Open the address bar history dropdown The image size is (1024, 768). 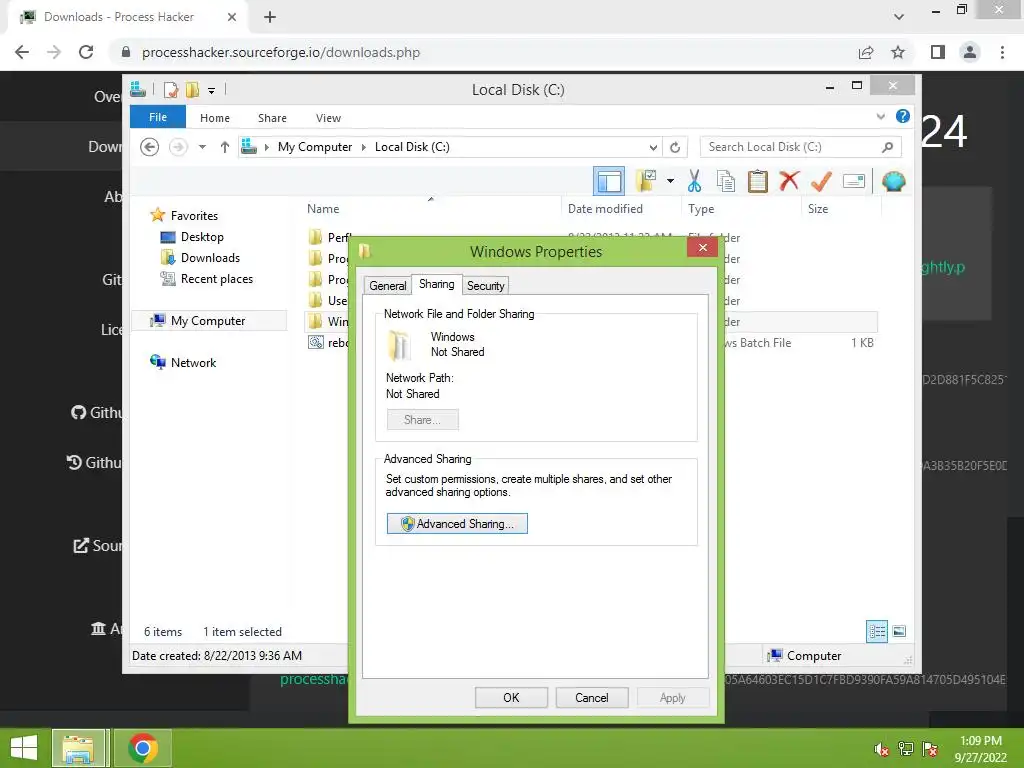pyautogui.click(x=652, y=148)
